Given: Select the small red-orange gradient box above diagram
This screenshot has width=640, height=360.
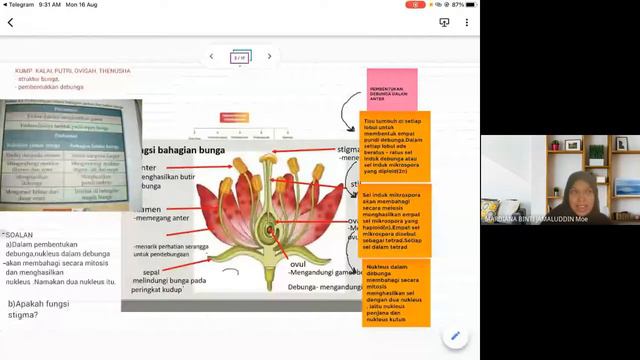Looking at the screenshot, I should click(234, 118).
